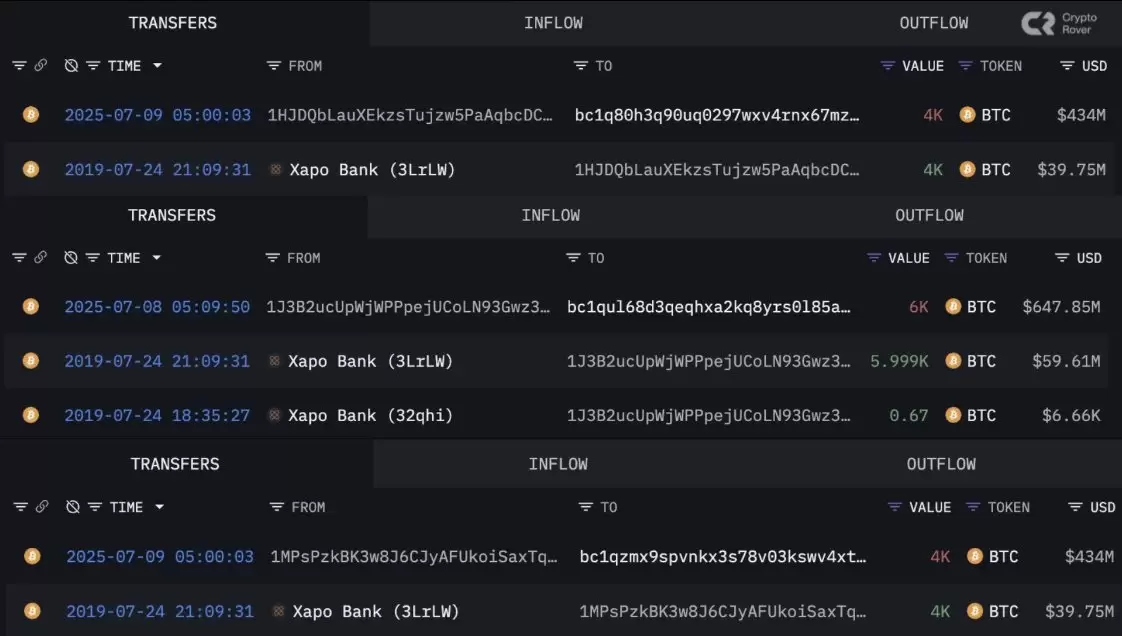Click the chain link icon in bottom transfers panel

coord(42,506)
